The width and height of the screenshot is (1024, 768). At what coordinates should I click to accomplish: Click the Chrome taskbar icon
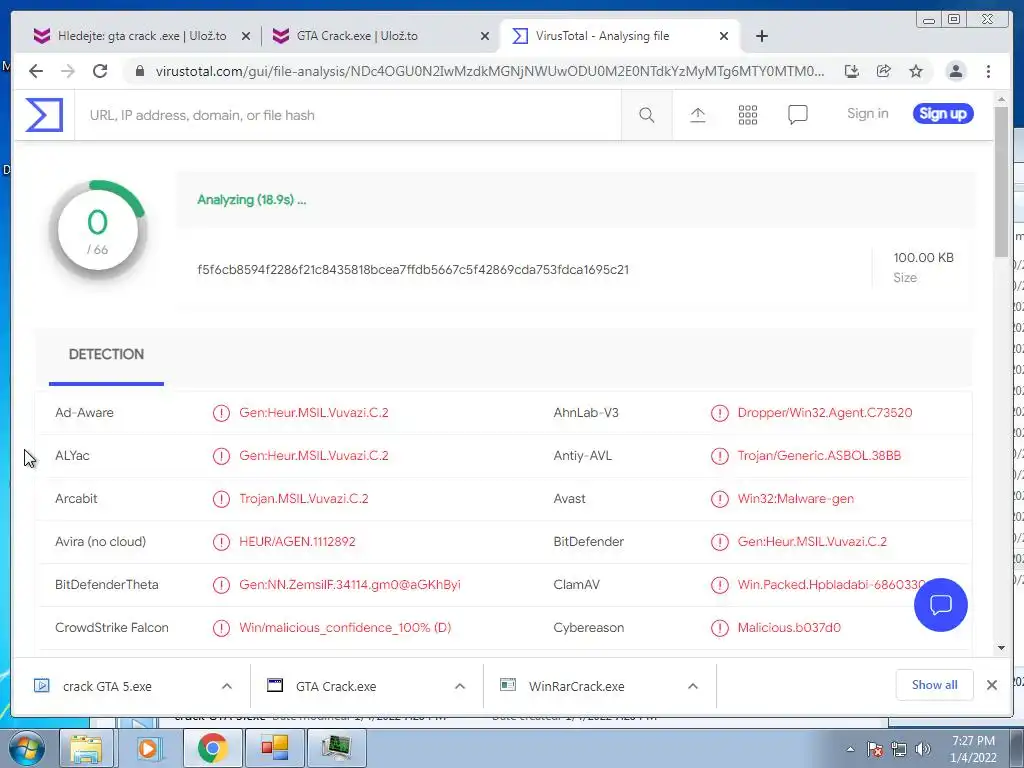pos(212,748)
